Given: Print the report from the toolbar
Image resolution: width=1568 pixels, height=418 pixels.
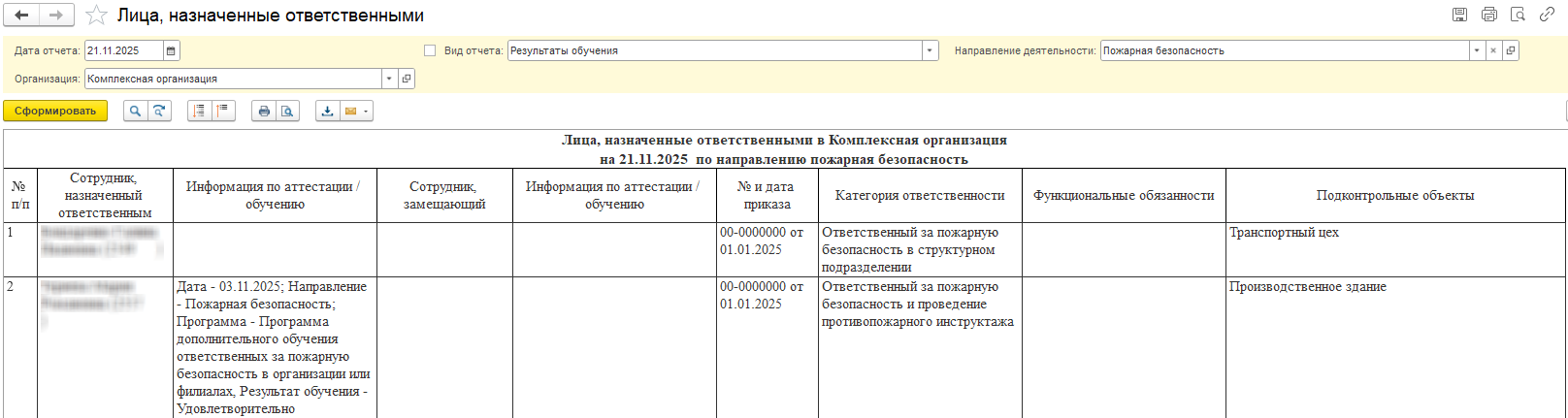Looking at the screenshot, I should pos(263,112).
